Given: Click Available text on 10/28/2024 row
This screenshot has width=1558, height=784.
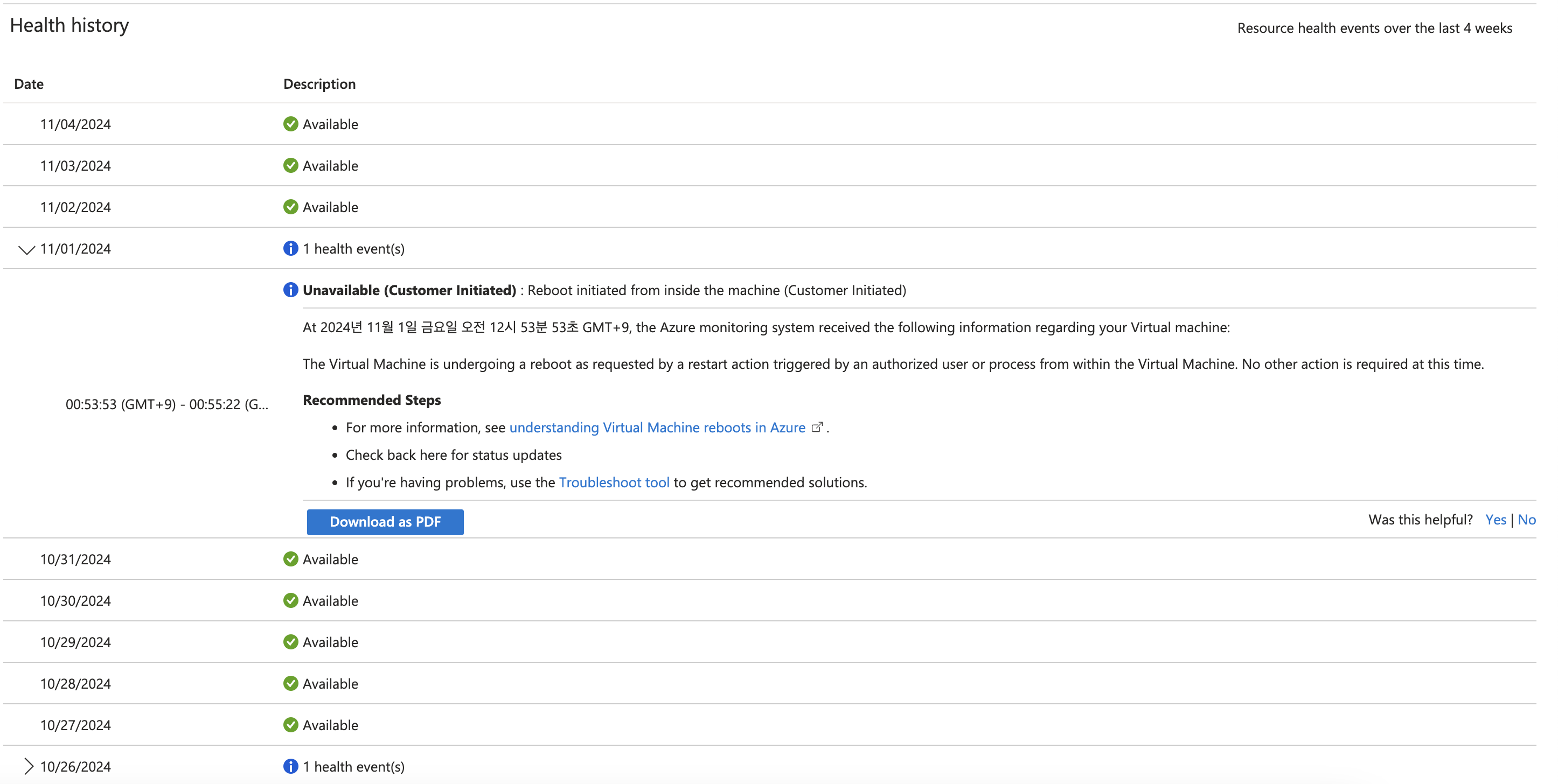Looking at the screenshot, I should tap(330, 684).
